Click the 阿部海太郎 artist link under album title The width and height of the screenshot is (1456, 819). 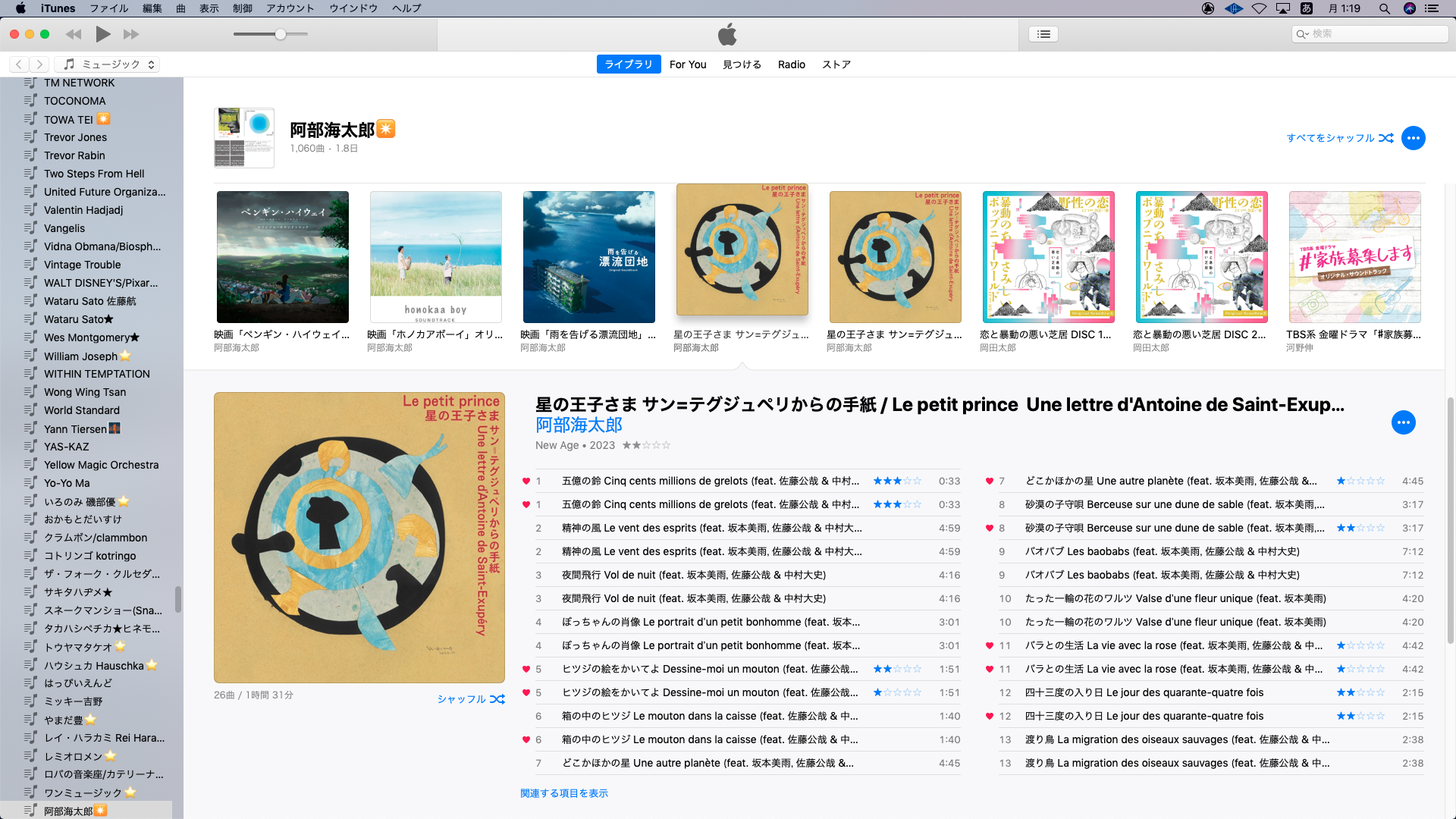[579, 425]
